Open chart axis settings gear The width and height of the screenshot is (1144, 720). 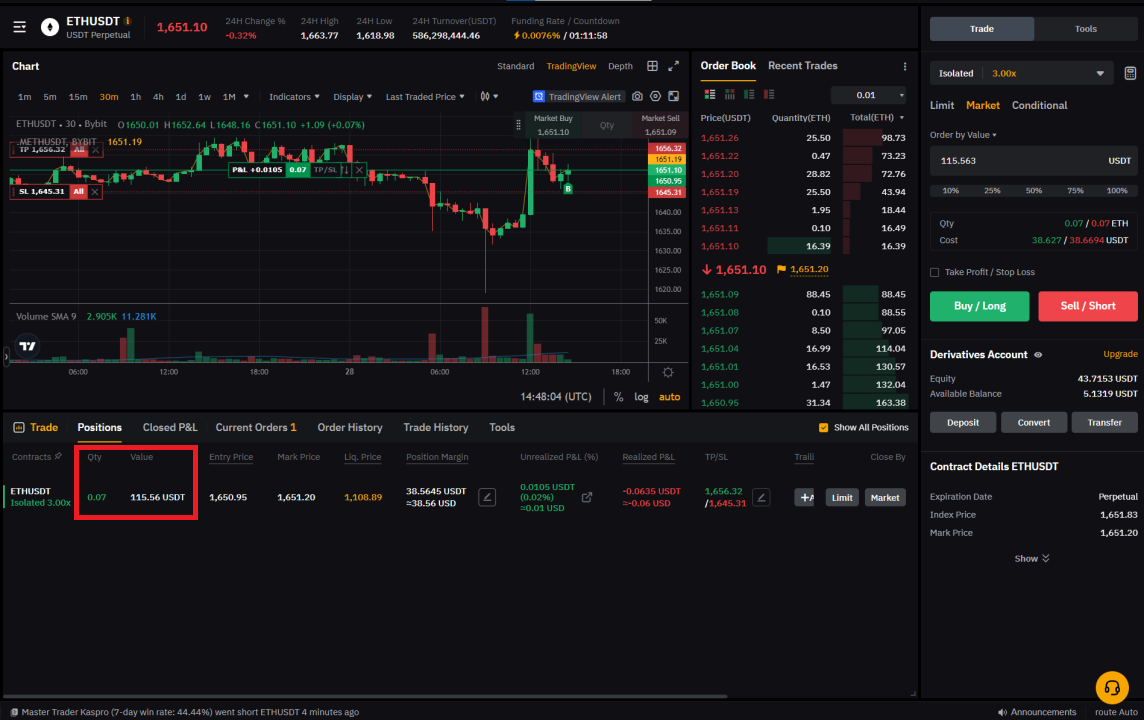click(x=668, y=372)
